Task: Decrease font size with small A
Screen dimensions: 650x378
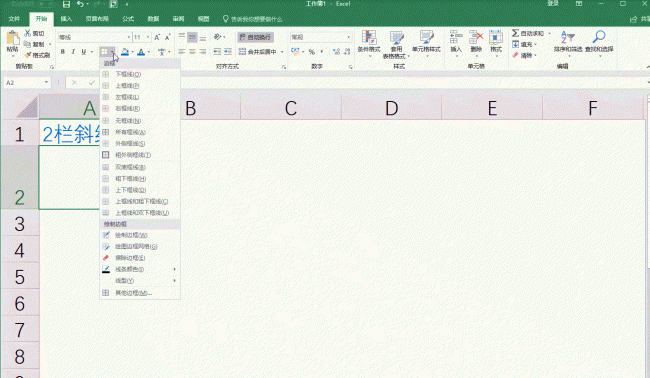Action: pos(167,37)
